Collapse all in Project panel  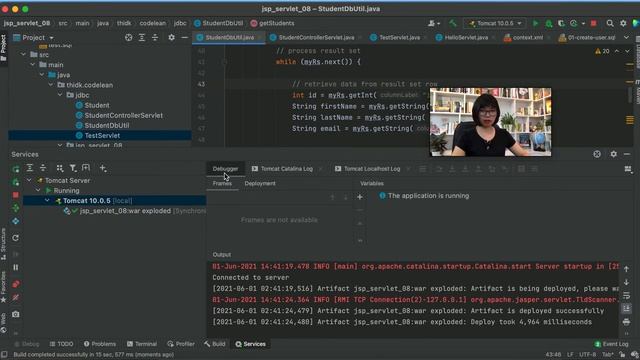pos(155,38)
